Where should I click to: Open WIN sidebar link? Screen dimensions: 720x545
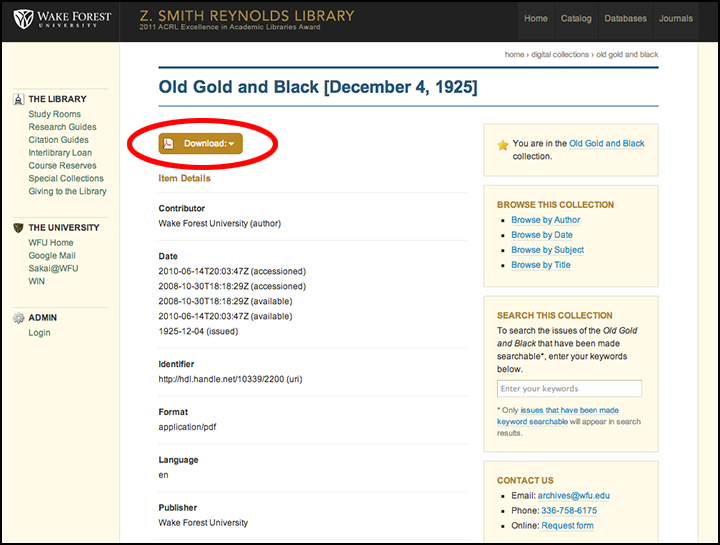[x=37, y=281]
